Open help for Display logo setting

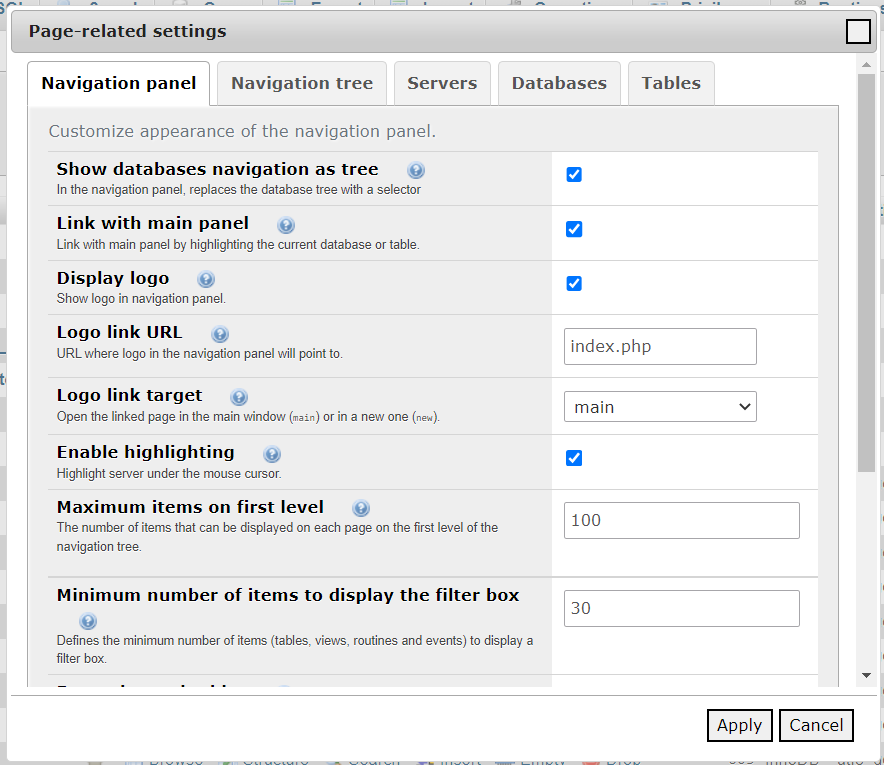(x=206, y=279)
